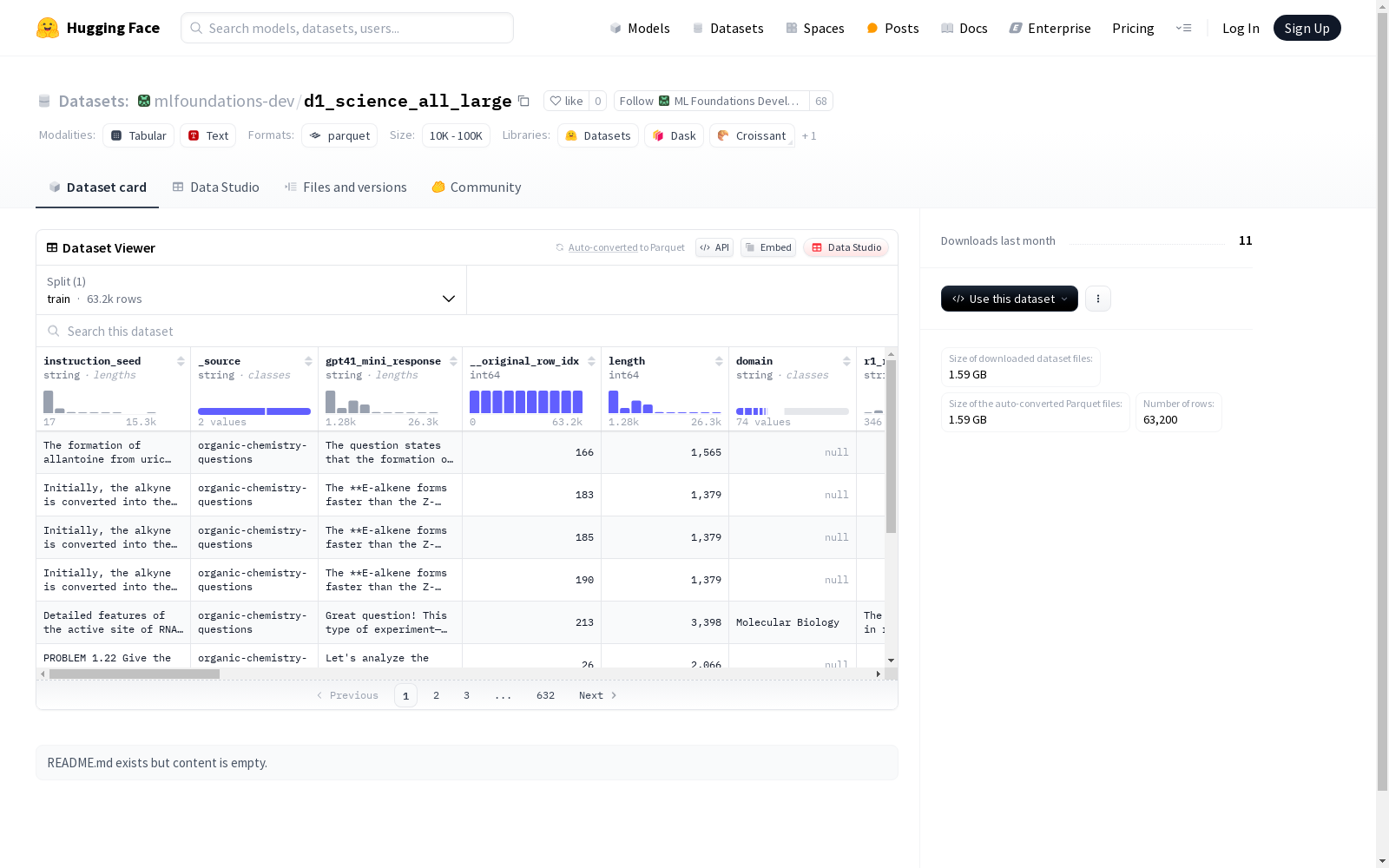Image resolution: width=1389 pixels, height=868 pixels.
Task: Click the Sign Up button
Action: tap(1307, 28)
